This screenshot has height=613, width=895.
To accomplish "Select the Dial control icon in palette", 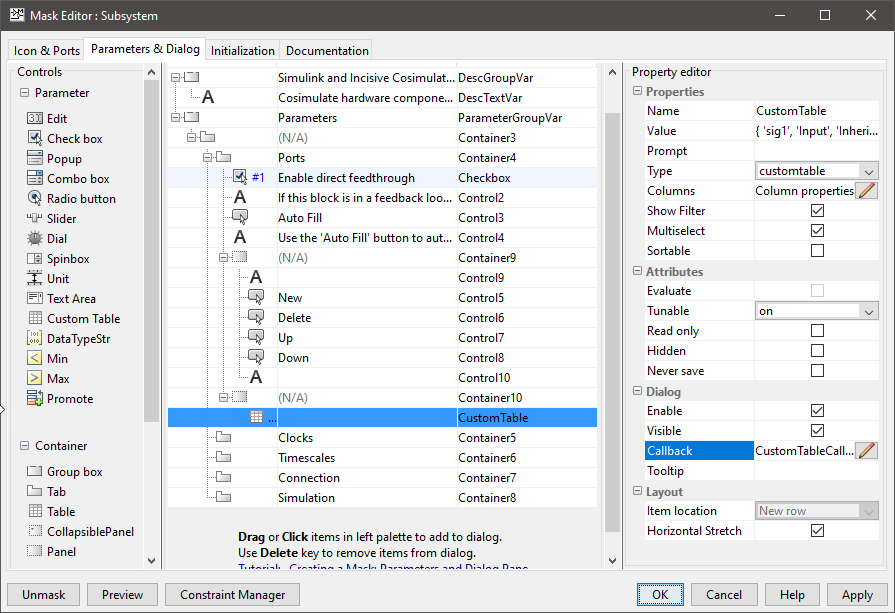I will (x=34, y=239).
